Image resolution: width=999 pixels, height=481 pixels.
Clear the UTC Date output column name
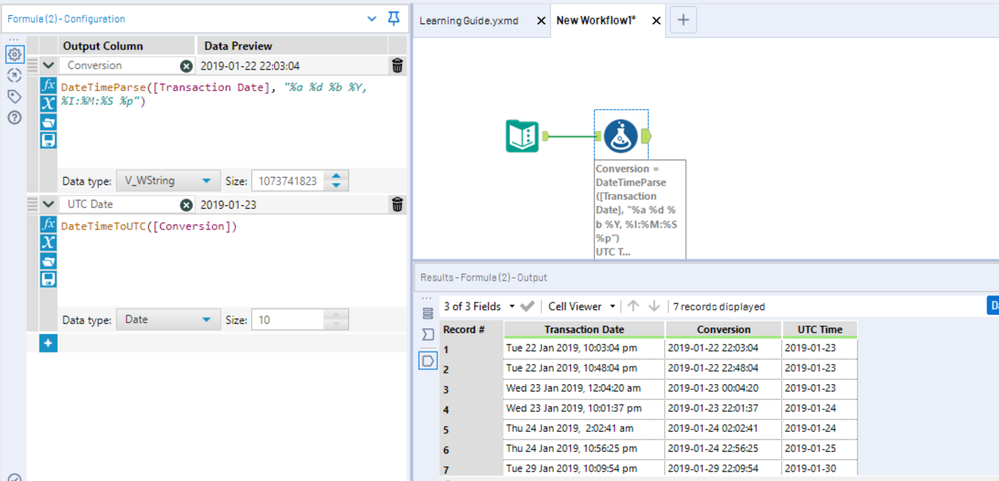point(186,205)
